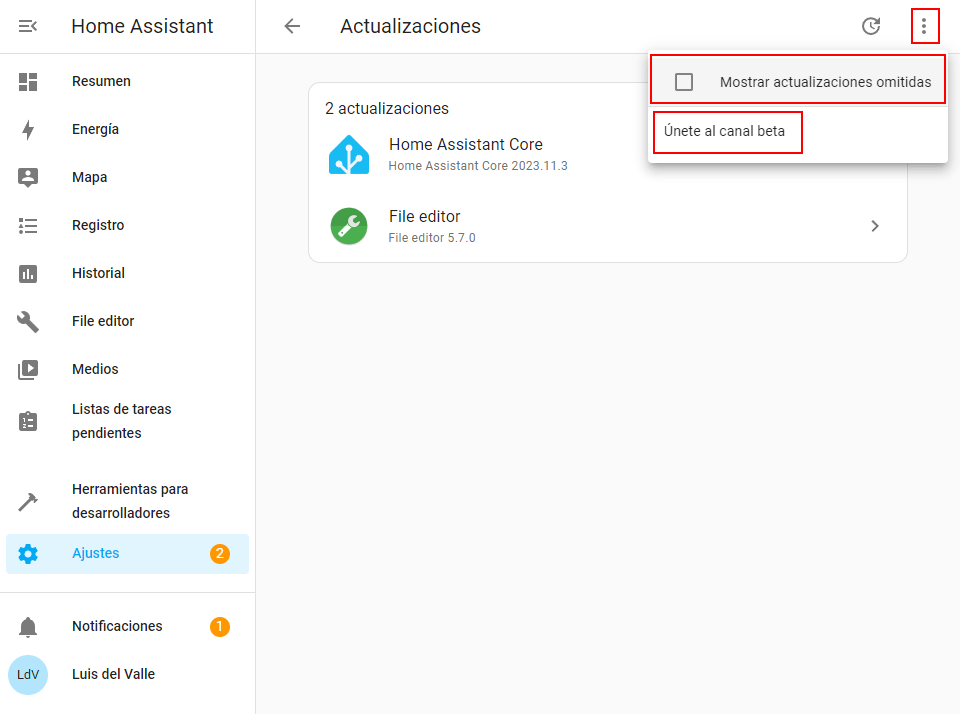Image resolution: width=960 pixels, height=714 pixels.
Task: Click the back arrow next to Actualizaciones
Action: 292,26
